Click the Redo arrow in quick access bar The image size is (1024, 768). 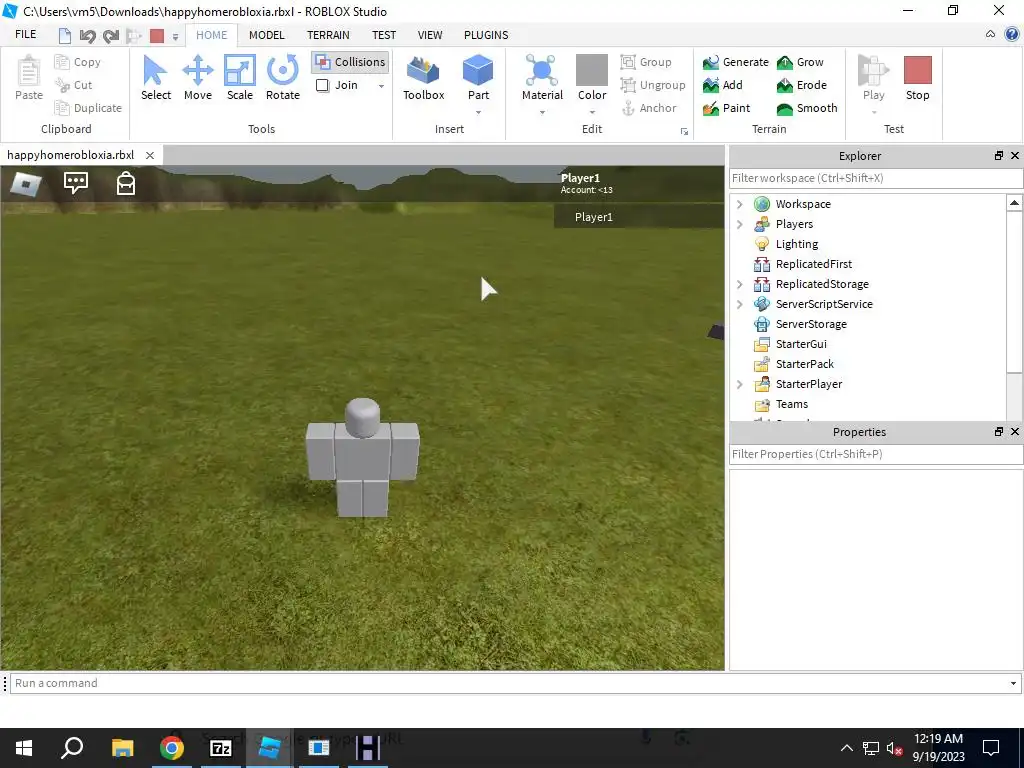click(111, 36)
